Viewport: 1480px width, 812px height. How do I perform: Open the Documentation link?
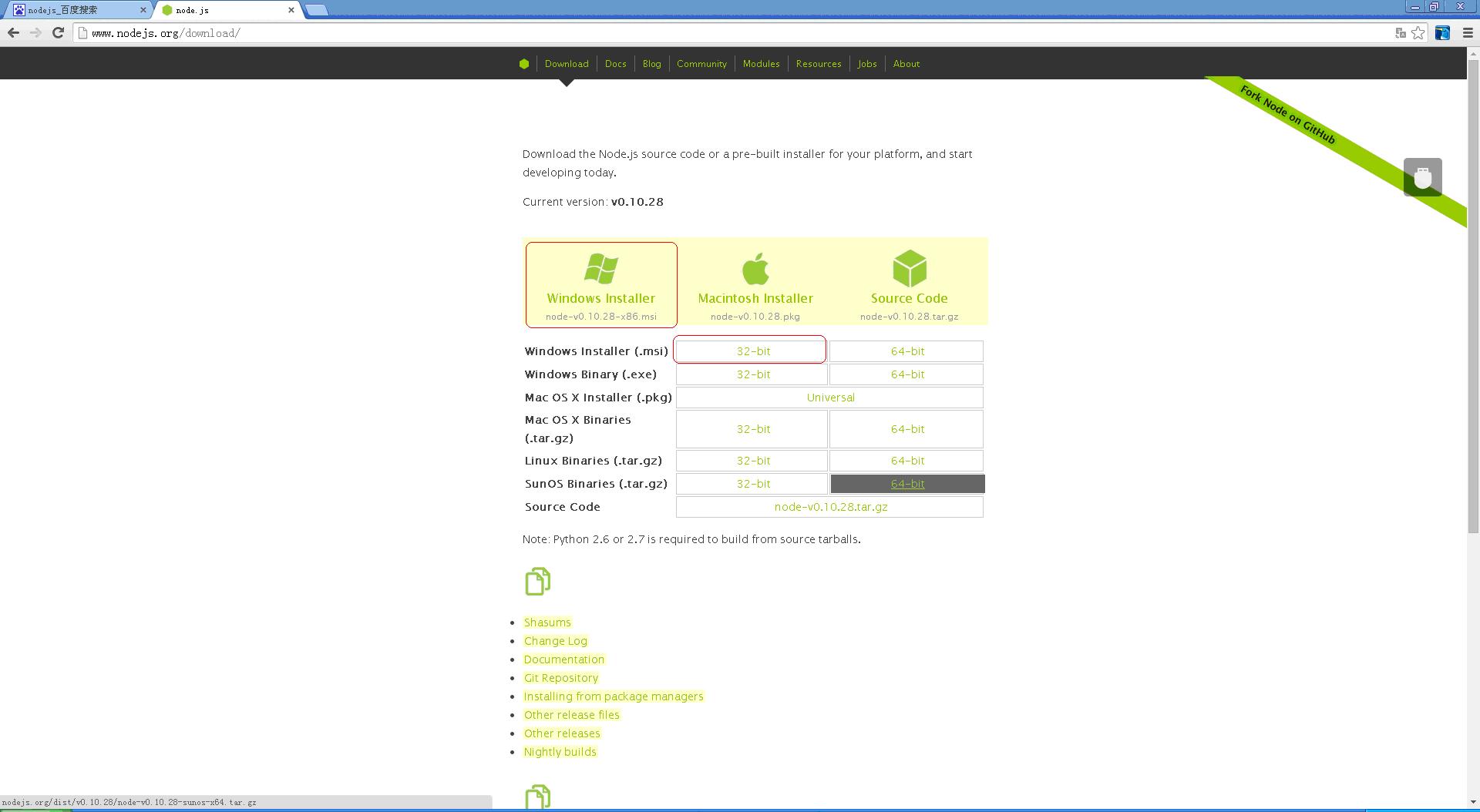pos(564,659)
